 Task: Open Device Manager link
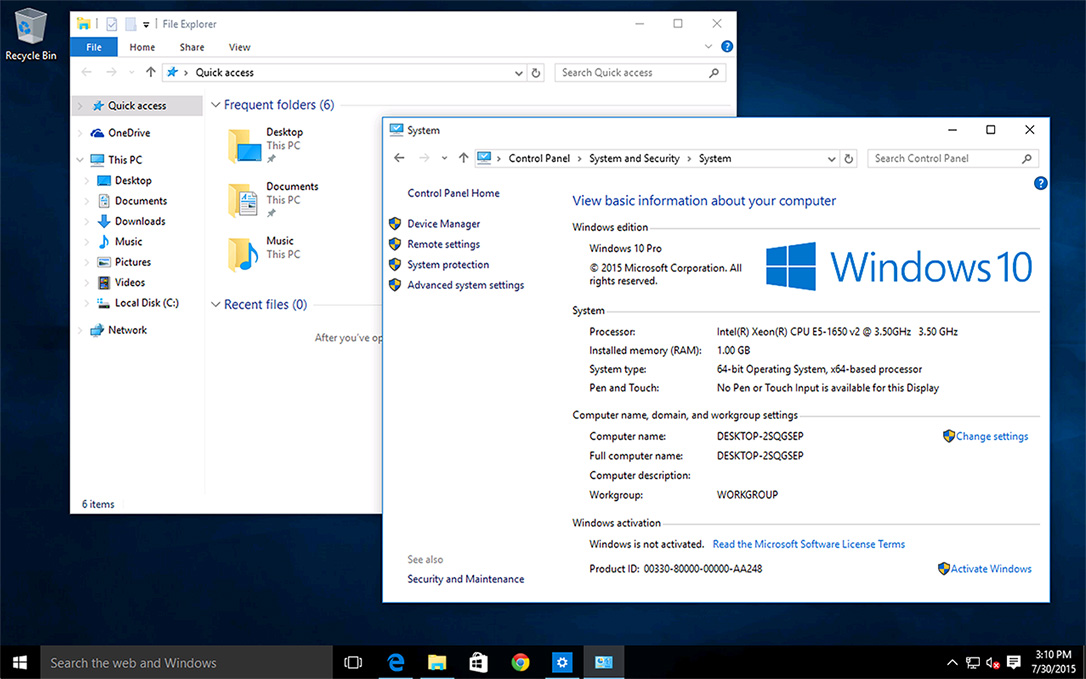point(443,224)
